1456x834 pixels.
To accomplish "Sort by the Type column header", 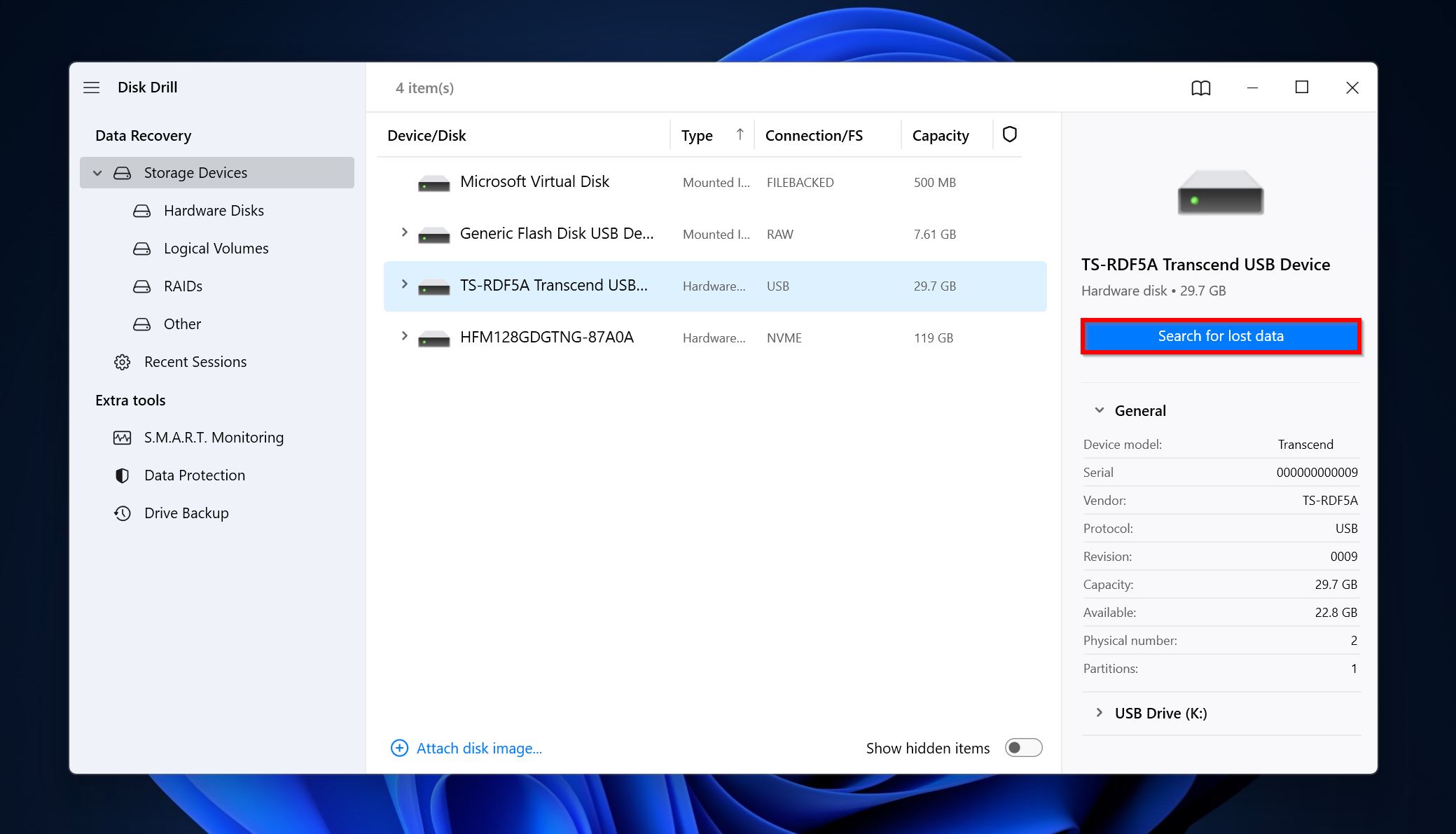I will pyautogui.click(x=697, y=136).
